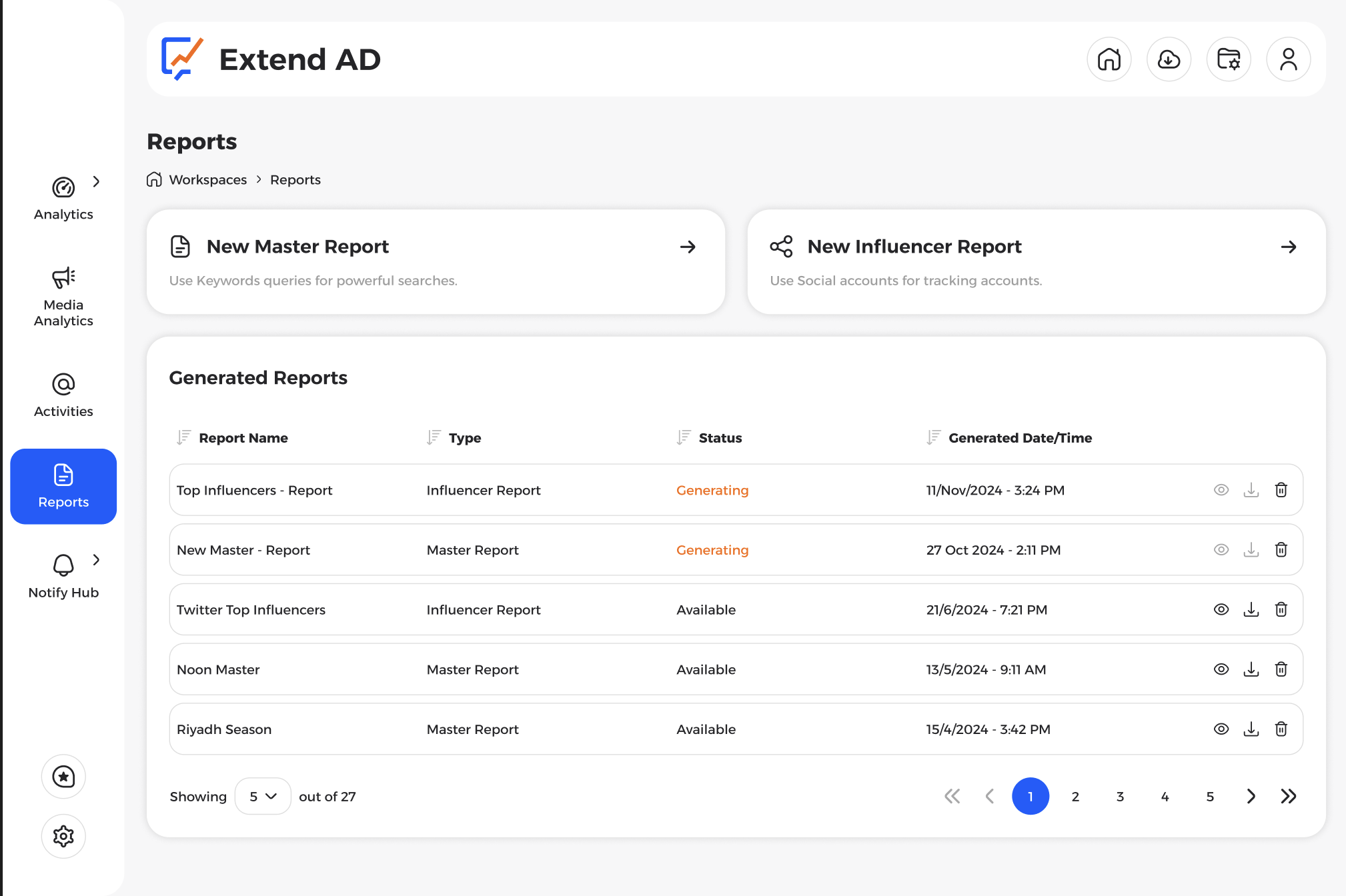Open the Analytics section in the sidebar
This screenshot has height=896, width=1346.
click(x=63, y=197)
